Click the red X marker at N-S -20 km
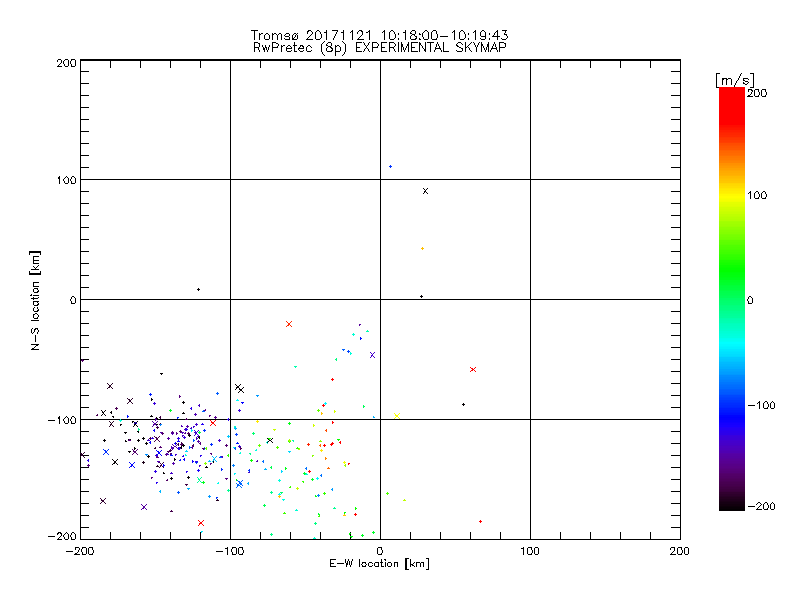Screen dimensions: 800x600 pyautogui.click(x=289, y=323)
